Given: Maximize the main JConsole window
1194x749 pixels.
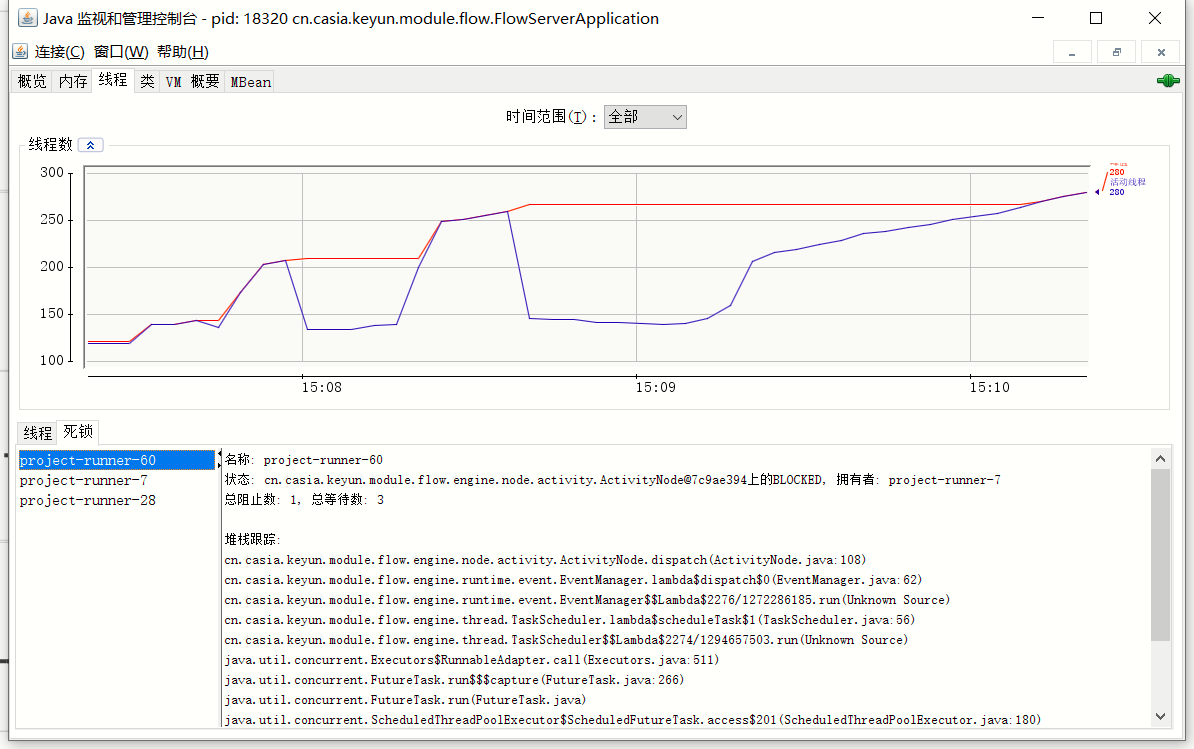Looking at the screenshot, I should click(x=1096, y=18).
